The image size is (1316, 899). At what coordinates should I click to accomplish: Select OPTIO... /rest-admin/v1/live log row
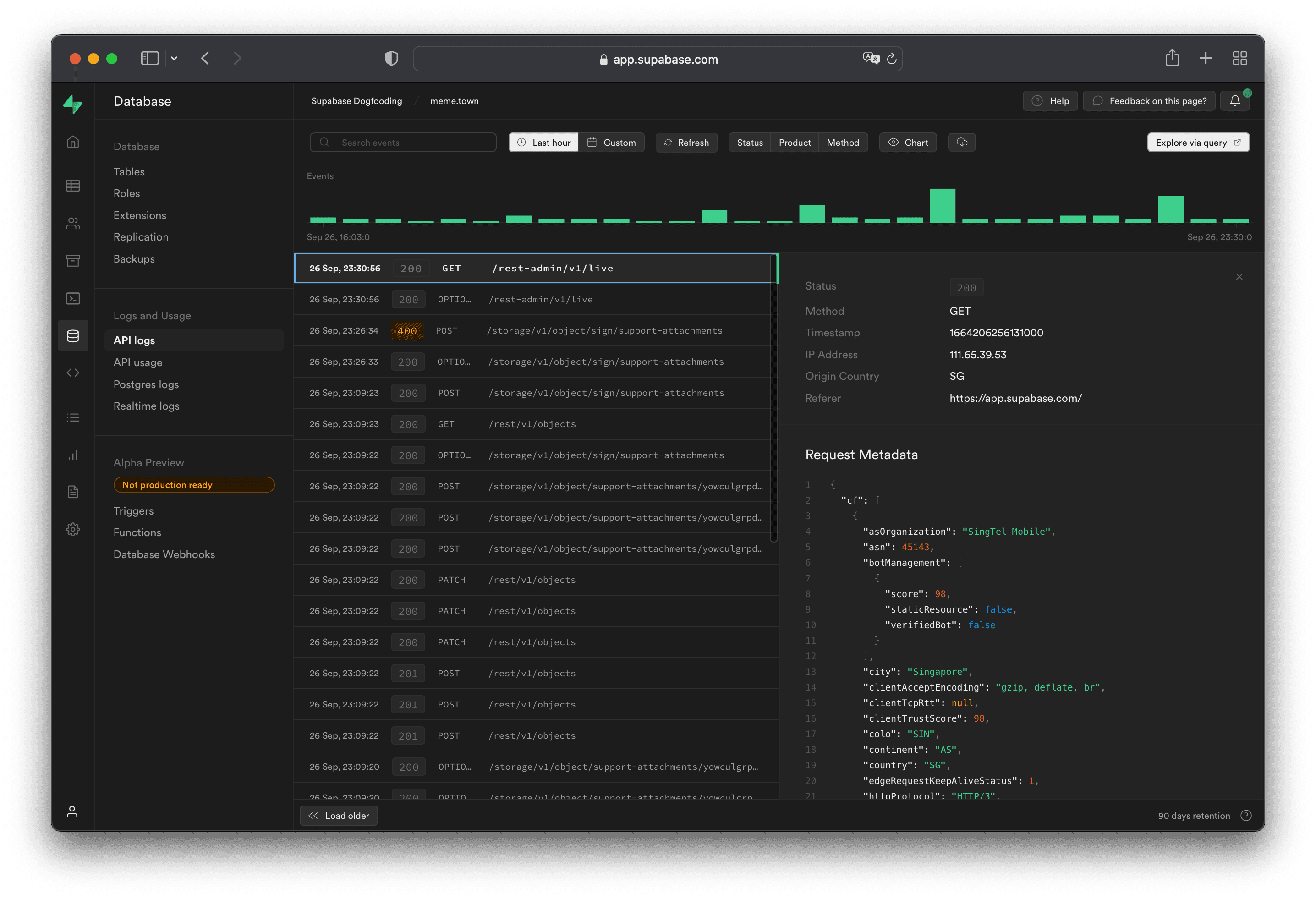536,300
